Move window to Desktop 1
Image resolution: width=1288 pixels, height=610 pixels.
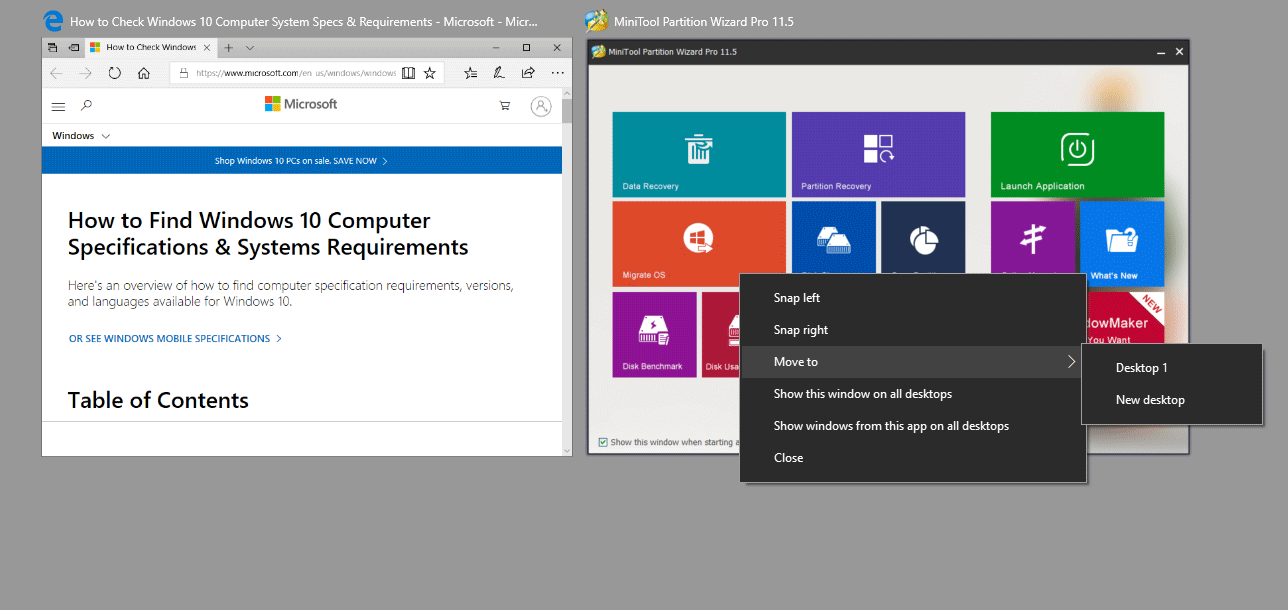[x=1172, y=368]
